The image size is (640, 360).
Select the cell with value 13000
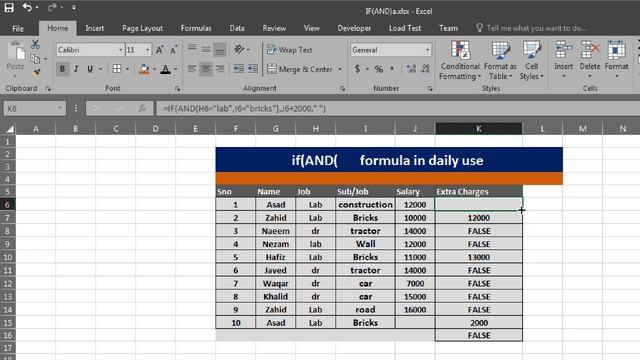coord(478,257)
